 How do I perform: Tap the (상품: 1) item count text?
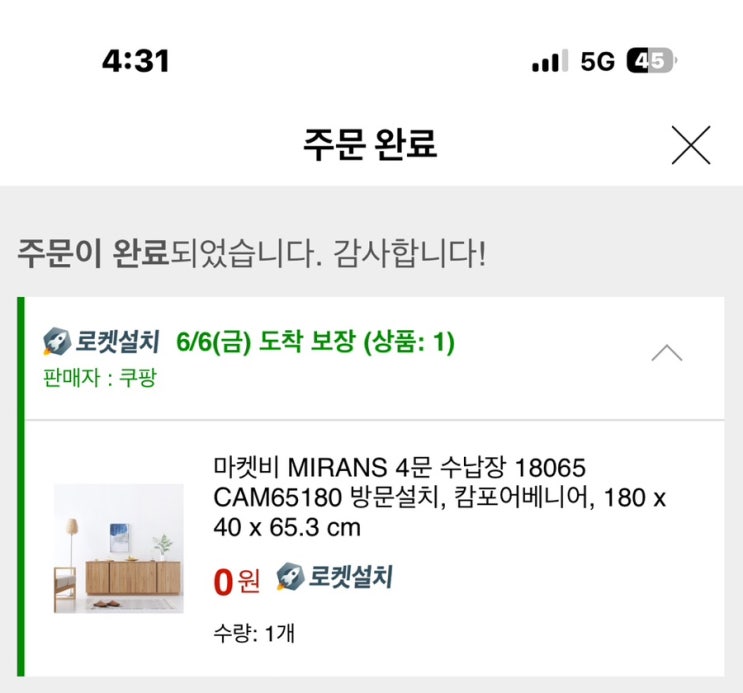pos(408,343)
